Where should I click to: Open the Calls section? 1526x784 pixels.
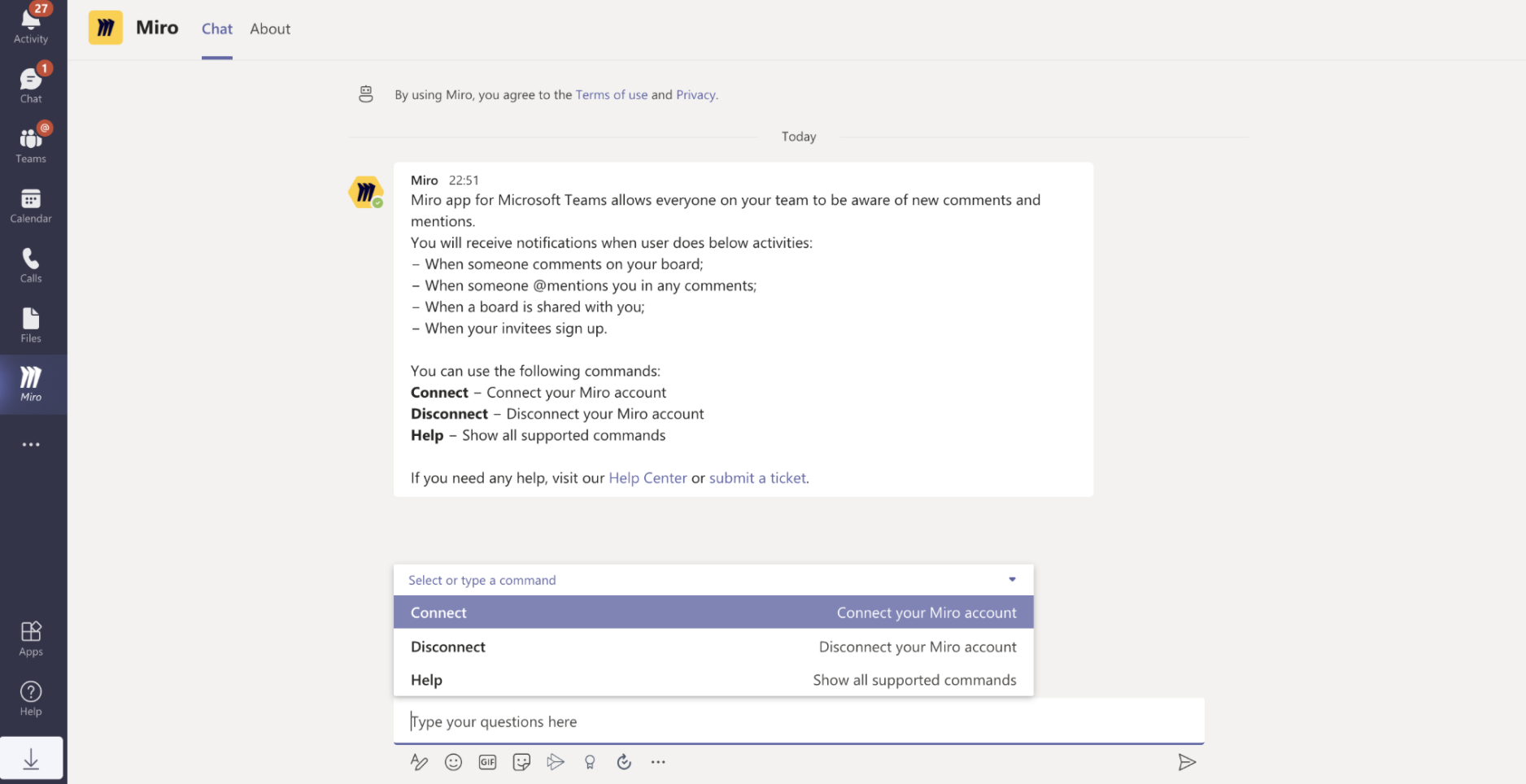tap(31, 264)
